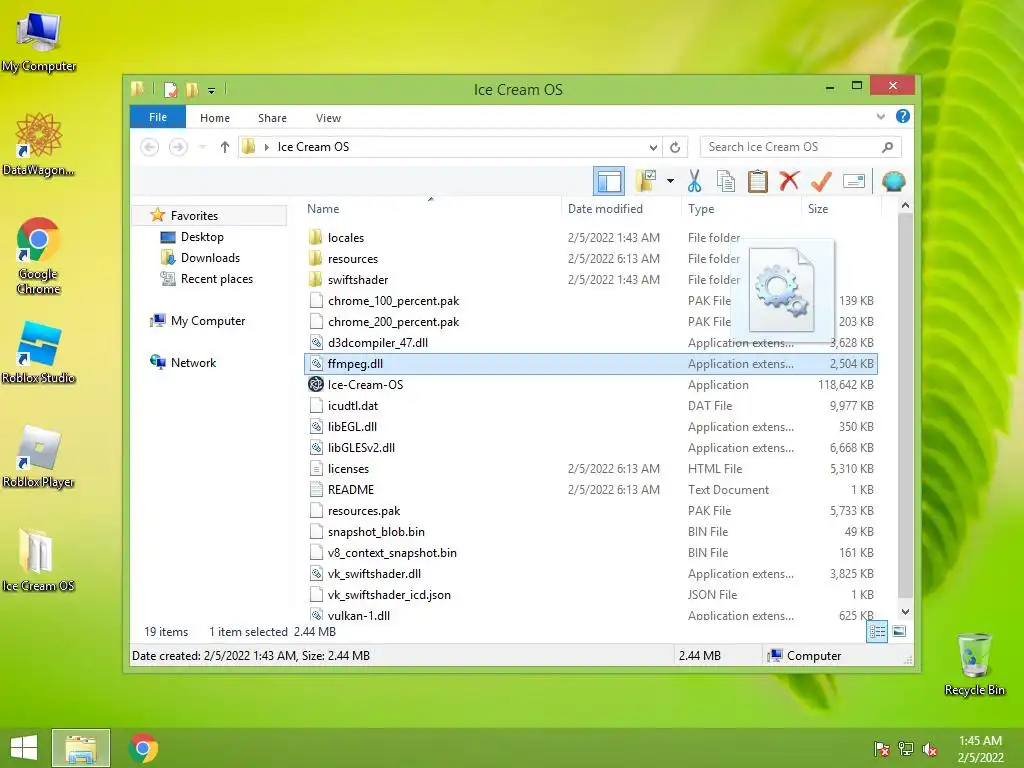
Task: Select the licenses HTML file
Action: point(590,468)
